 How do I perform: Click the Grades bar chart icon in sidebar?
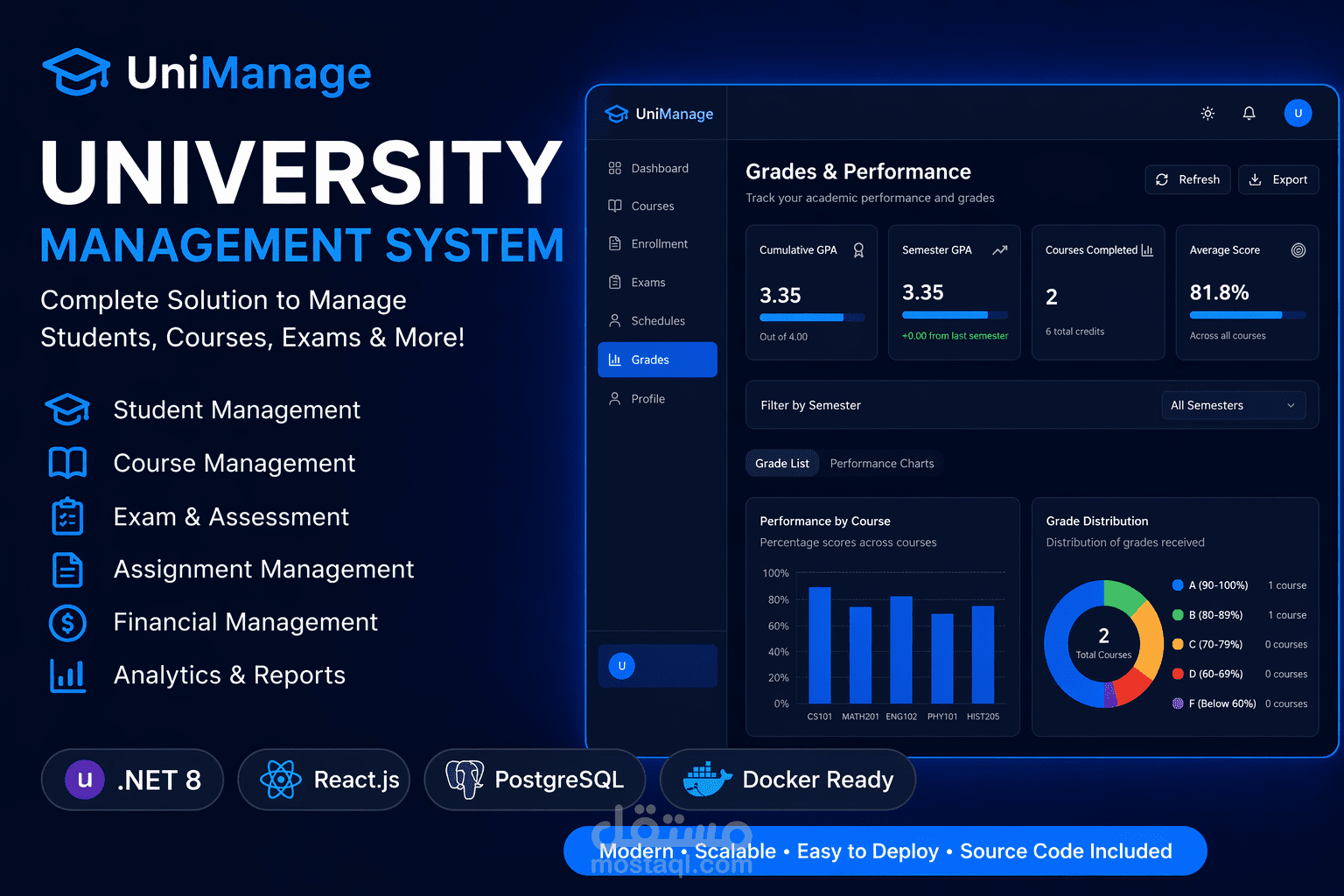[x=615, y=360]
